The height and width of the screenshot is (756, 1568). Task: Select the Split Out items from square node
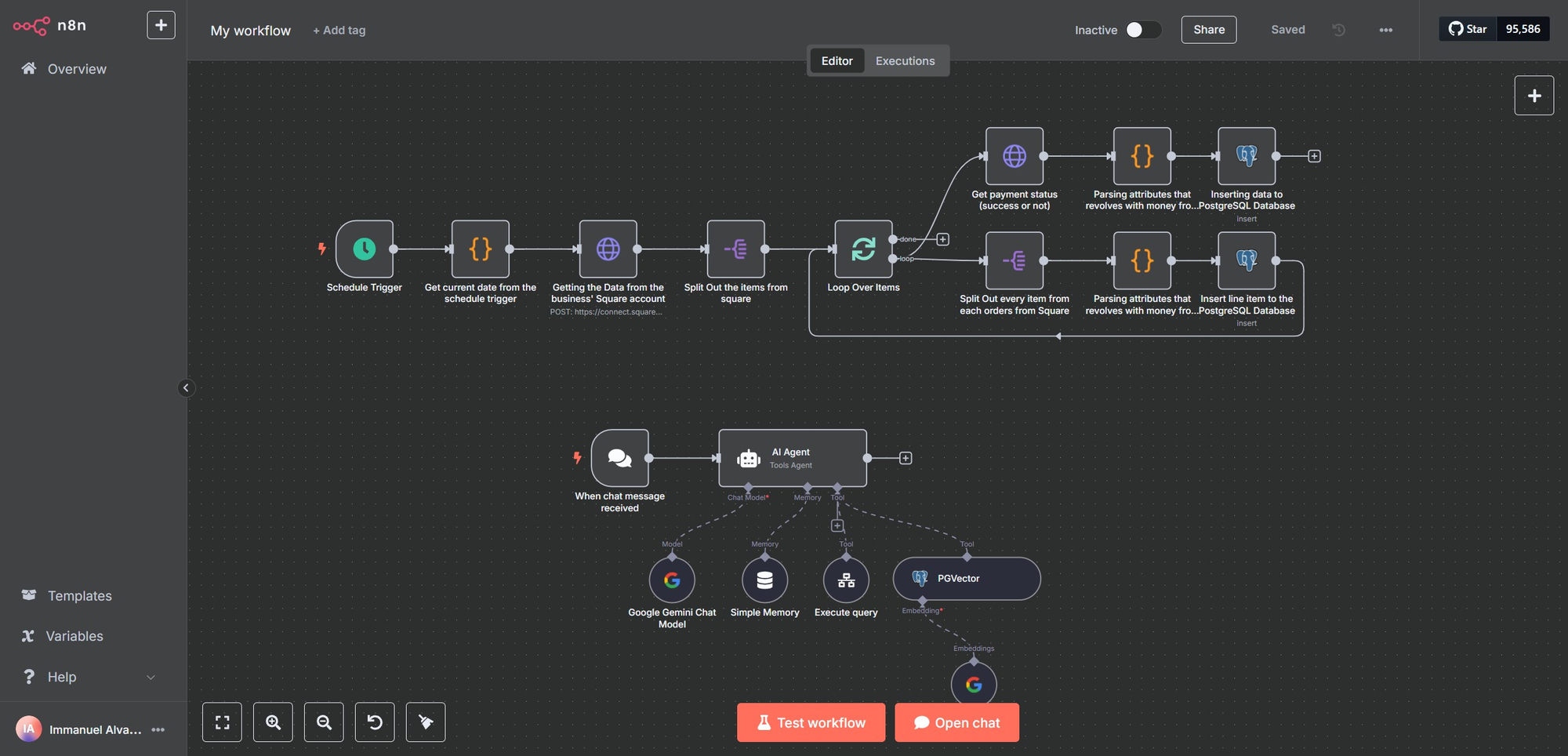(x=735, y=249)
